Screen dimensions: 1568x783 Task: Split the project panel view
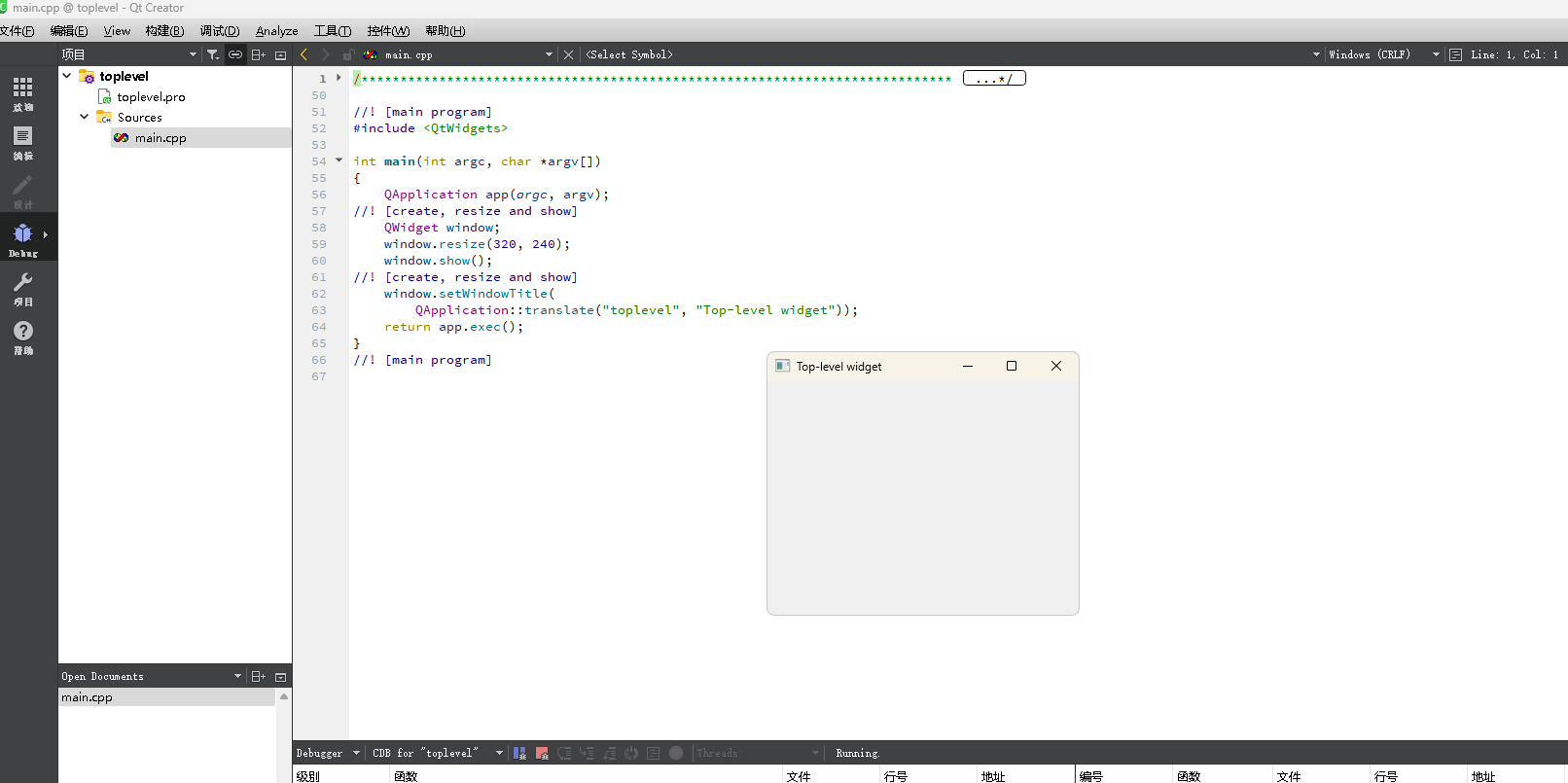[258, 54]
